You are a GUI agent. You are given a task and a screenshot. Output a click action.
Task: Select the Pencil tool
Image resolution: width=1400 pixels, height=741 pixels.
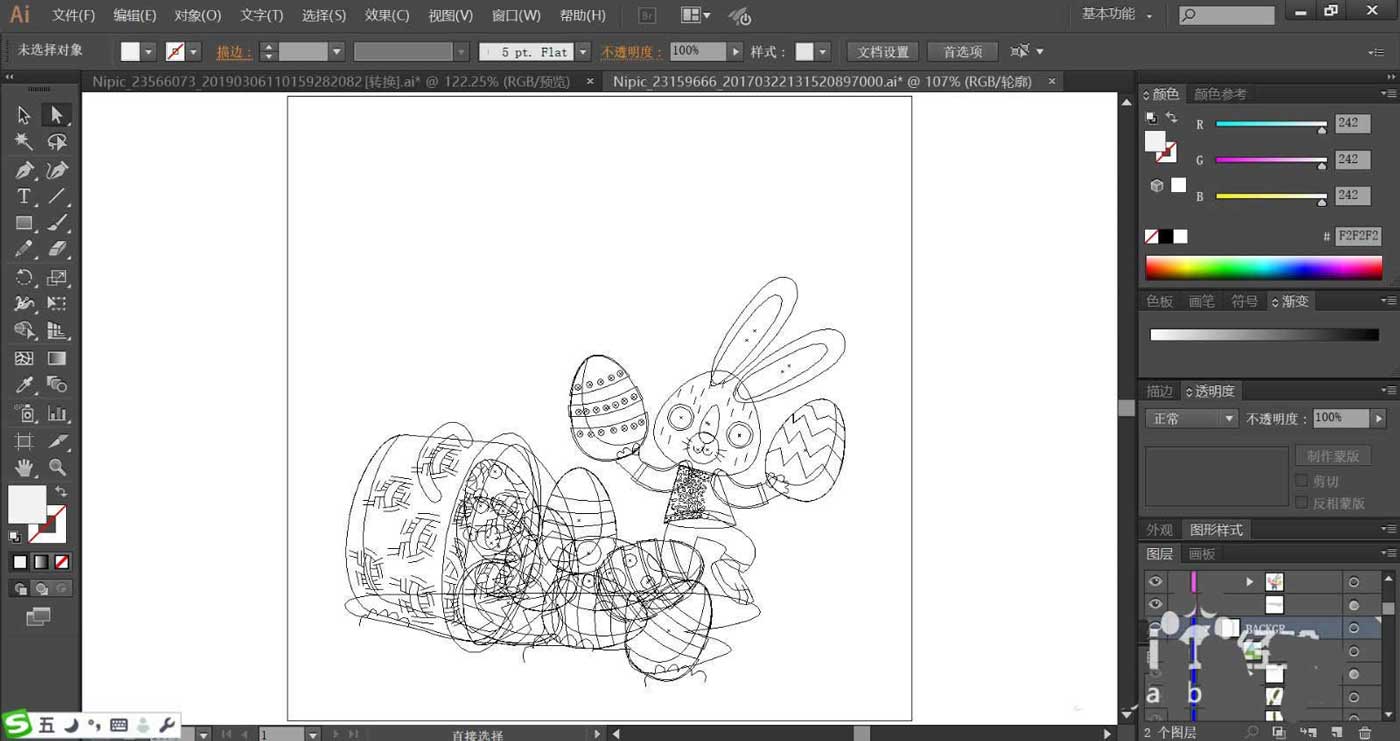pyautogui.click(x=24, y=249)
